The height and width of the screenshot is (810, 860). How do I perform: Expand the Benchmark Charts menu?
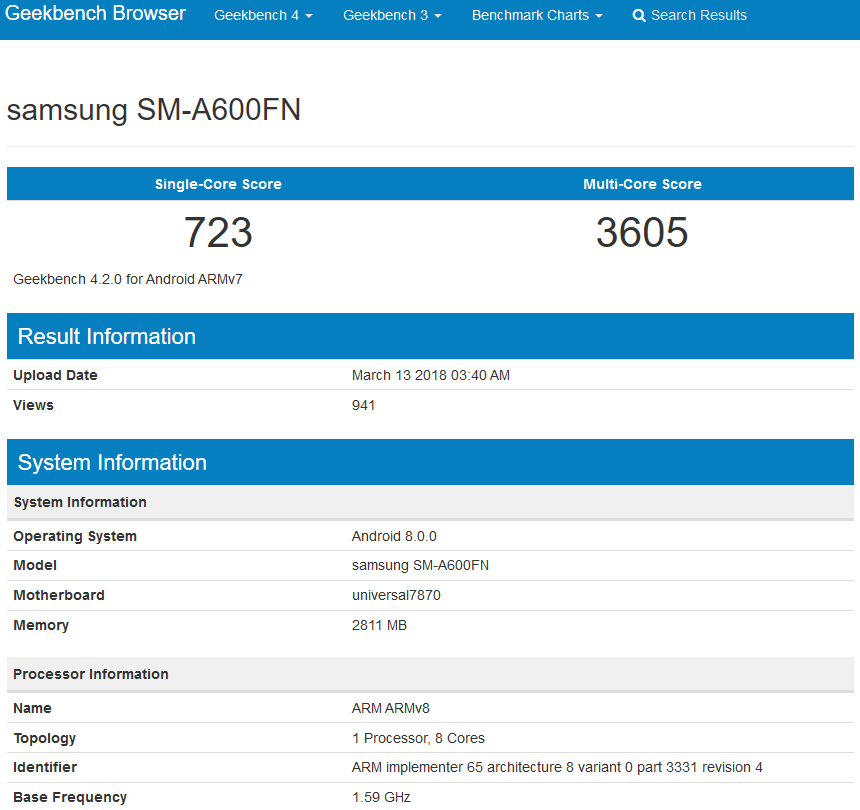point(537,15)
